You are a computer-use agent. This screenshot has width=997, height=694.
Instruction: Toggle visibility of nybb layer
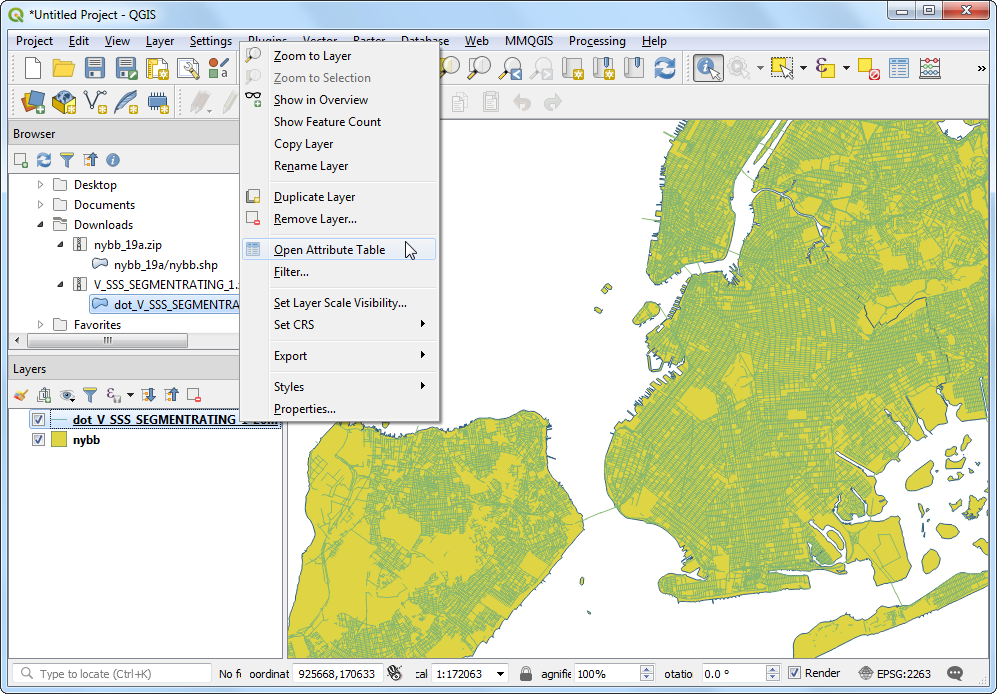[x=39, y=440]
